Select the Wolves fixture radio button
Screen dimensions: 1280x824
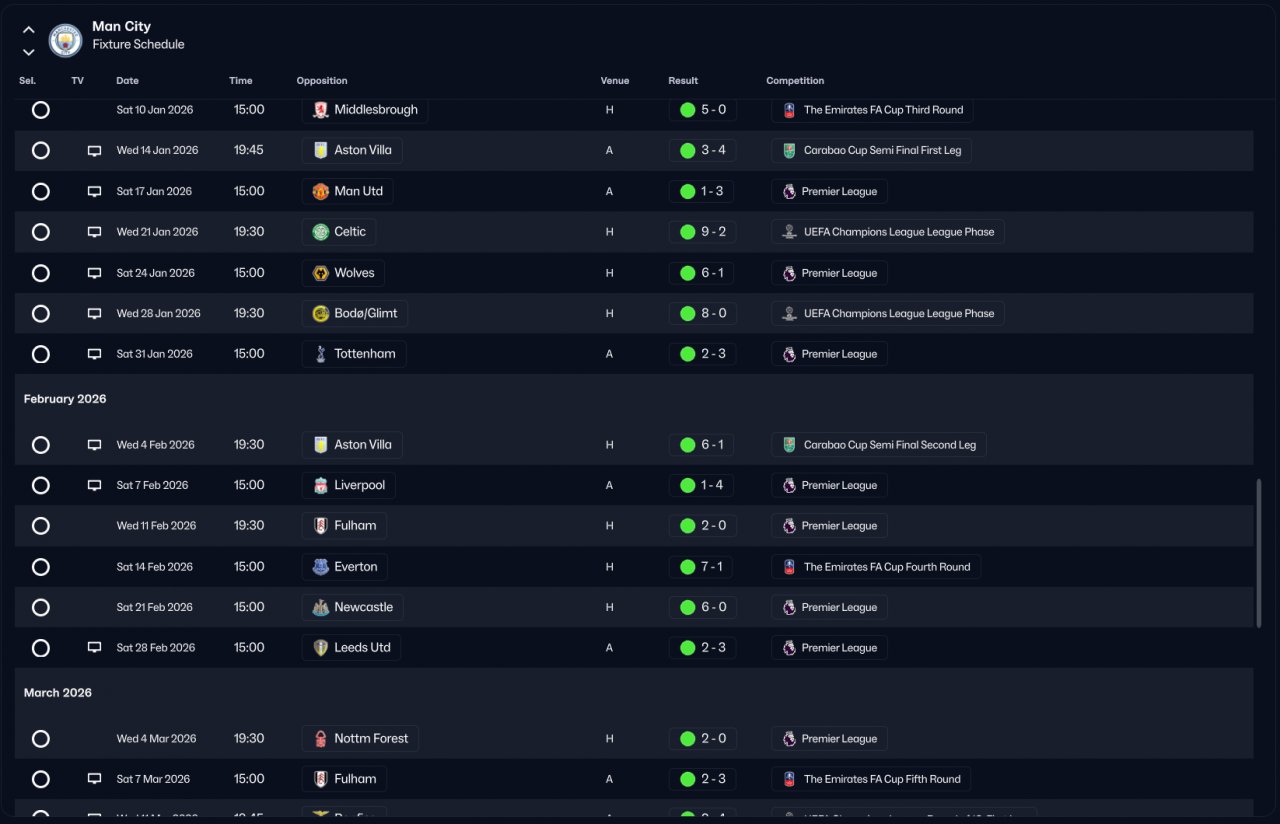(41, 273)
